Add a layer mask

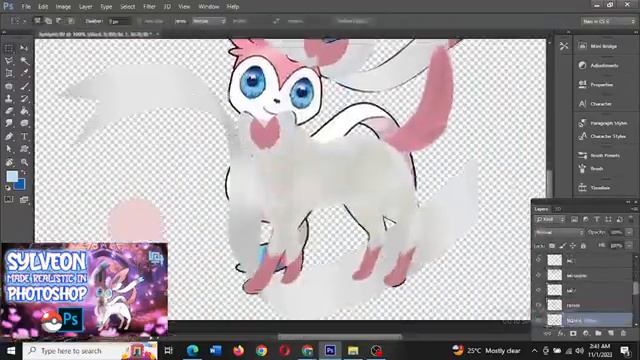[573, 333]
